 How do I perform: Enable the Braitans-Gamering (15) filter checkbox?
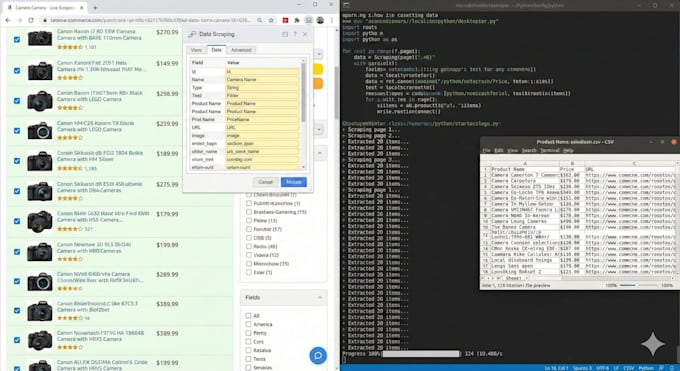[249, 212]
